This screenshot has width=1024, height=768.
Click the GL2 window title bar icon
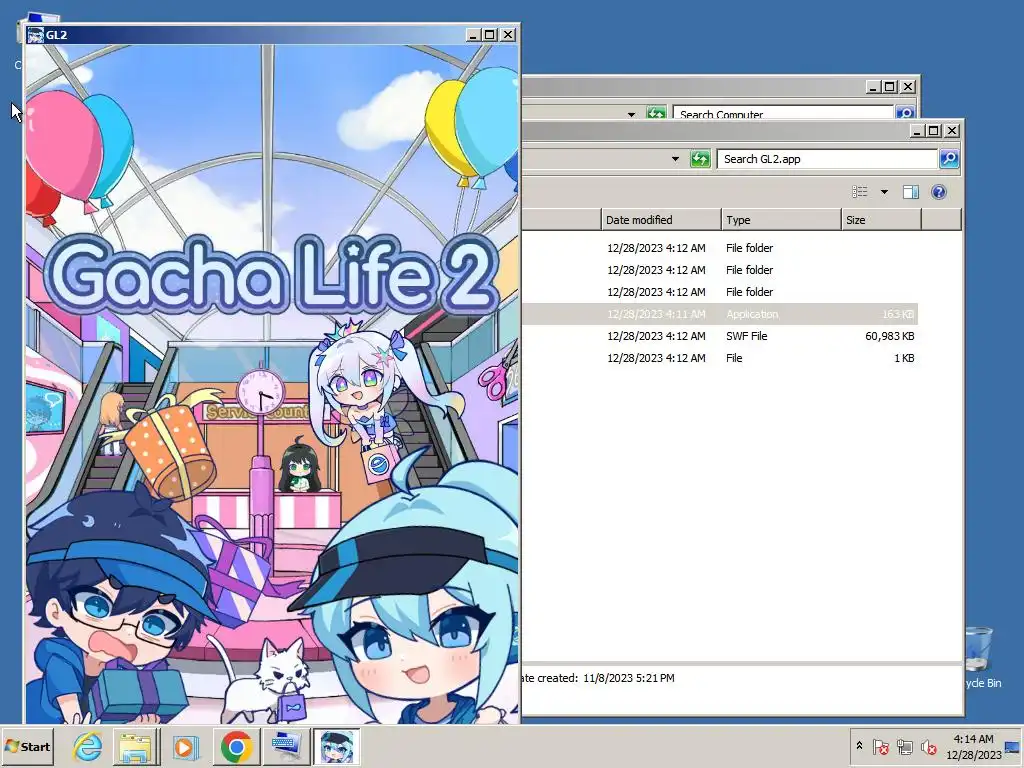click(36, 35)
